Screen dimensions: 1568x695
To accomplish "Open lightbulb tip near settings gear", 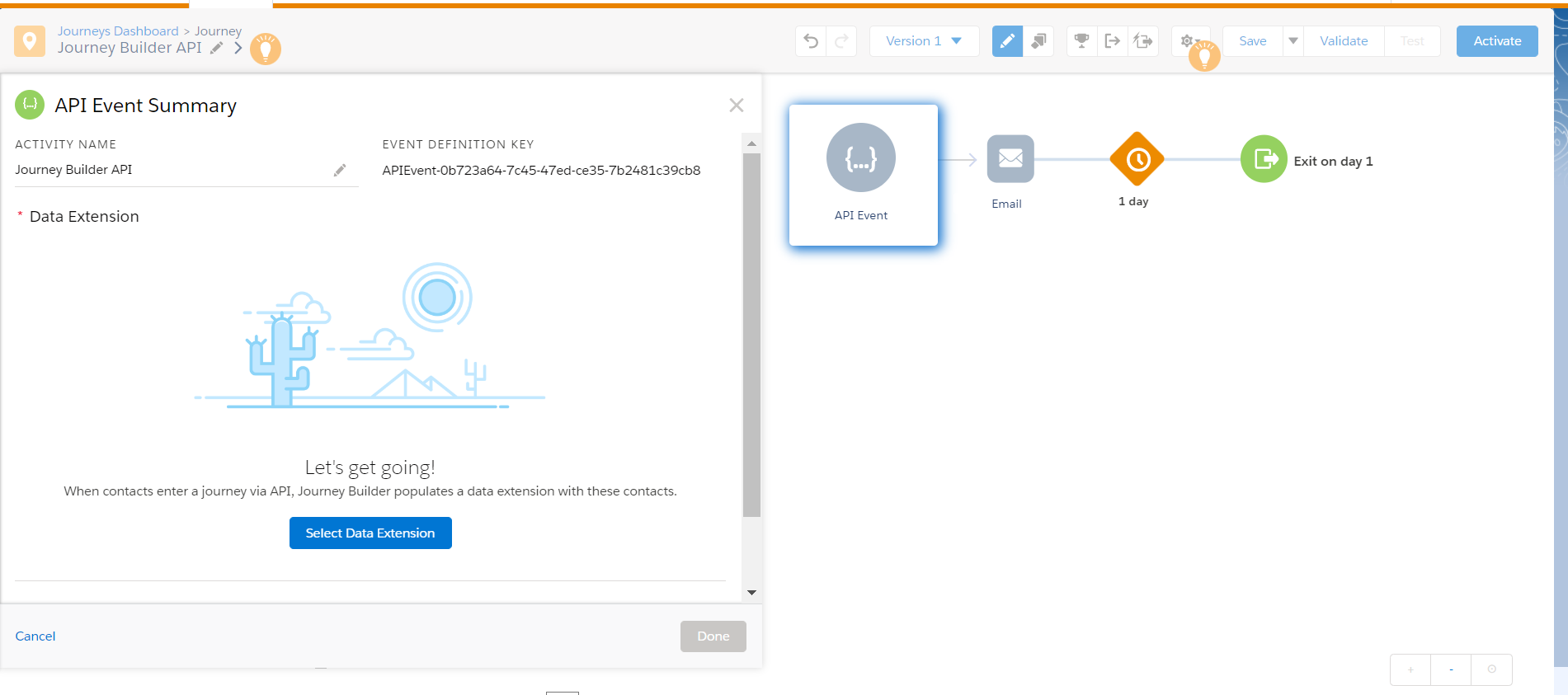I will click(x=1204, y=56).
